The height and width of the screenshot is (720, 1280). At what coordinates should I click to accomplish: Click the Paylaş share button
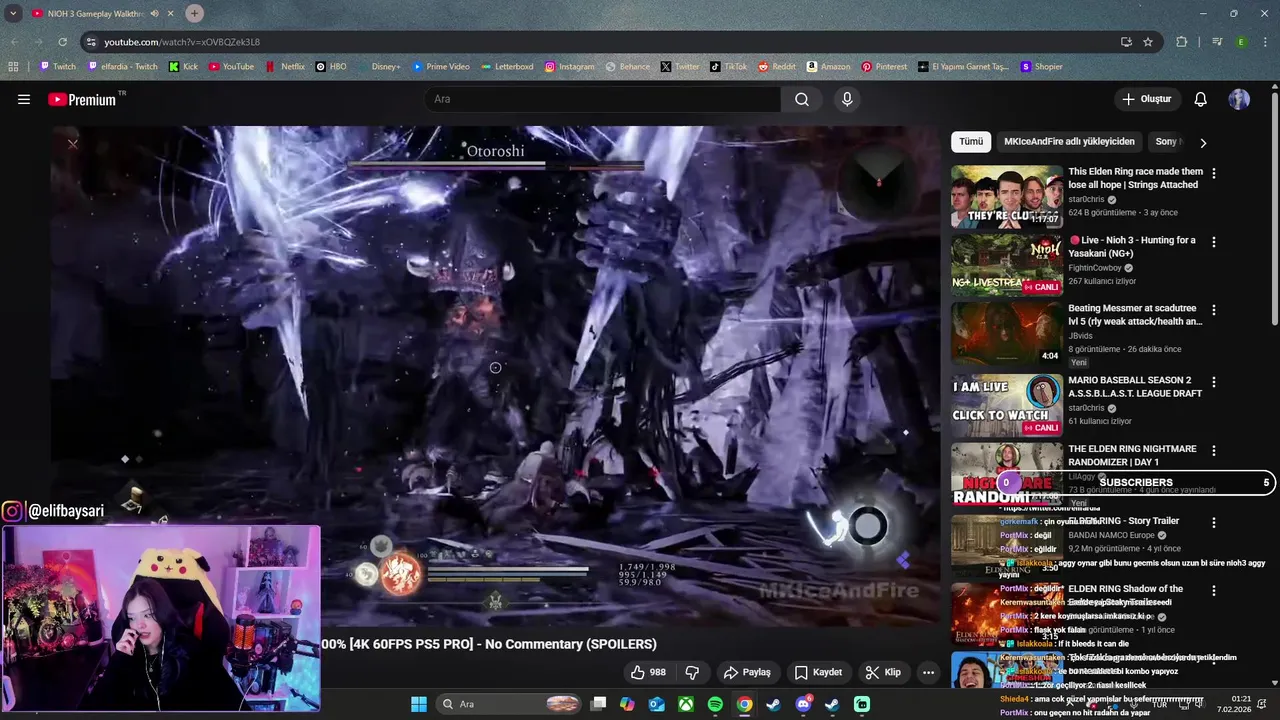747,672
